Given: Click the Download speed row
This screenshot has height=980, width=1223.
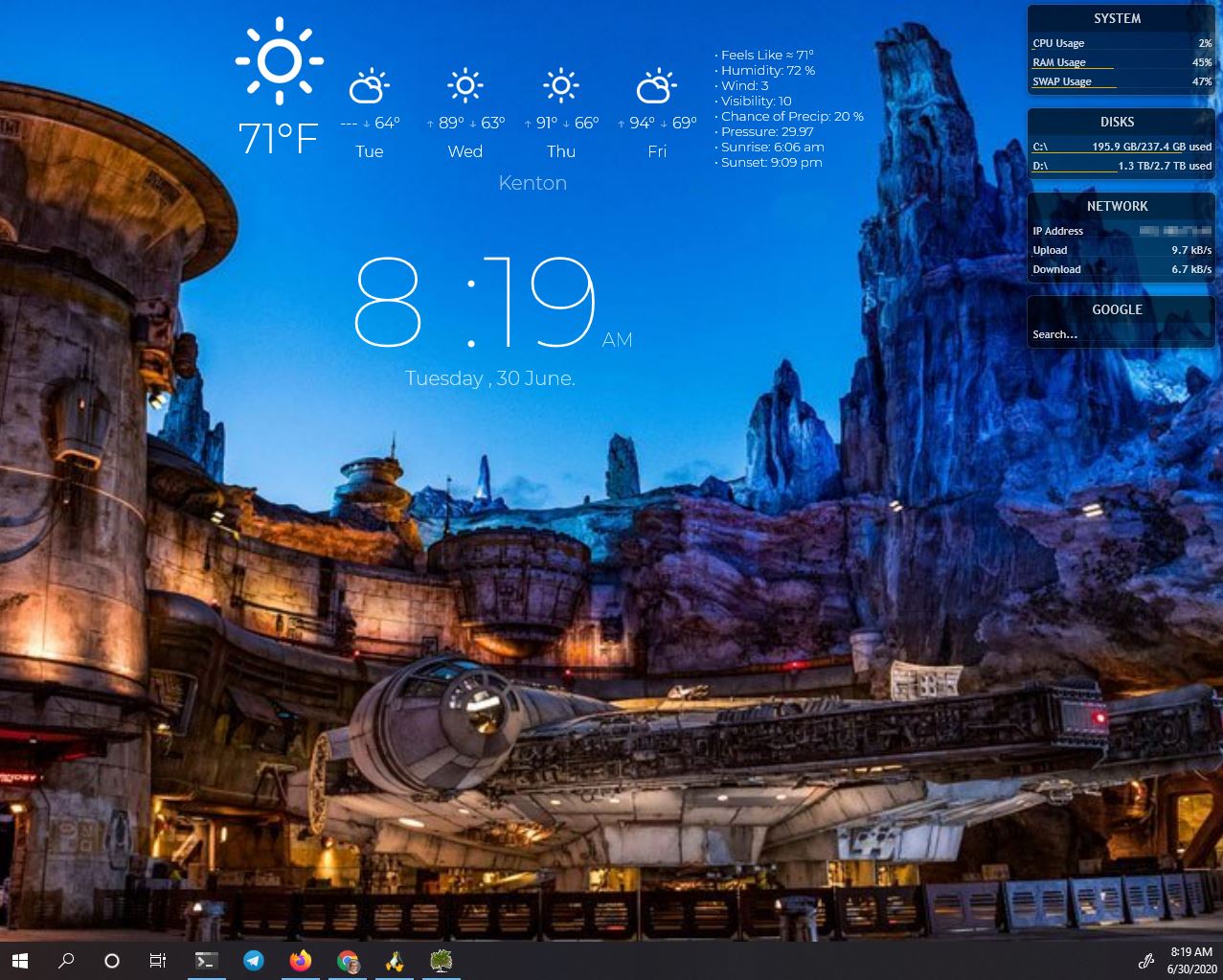Looking at the screenshot, I should pos(1121,269).
